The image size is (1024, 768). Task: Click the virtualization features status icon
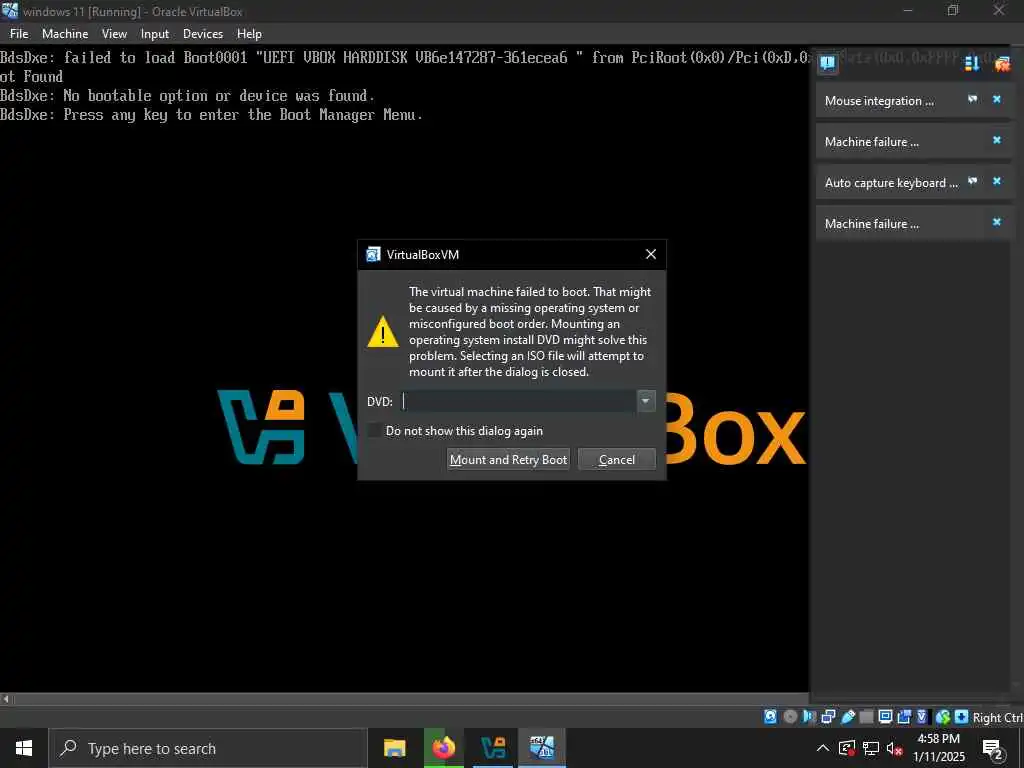tap(922, 717)
